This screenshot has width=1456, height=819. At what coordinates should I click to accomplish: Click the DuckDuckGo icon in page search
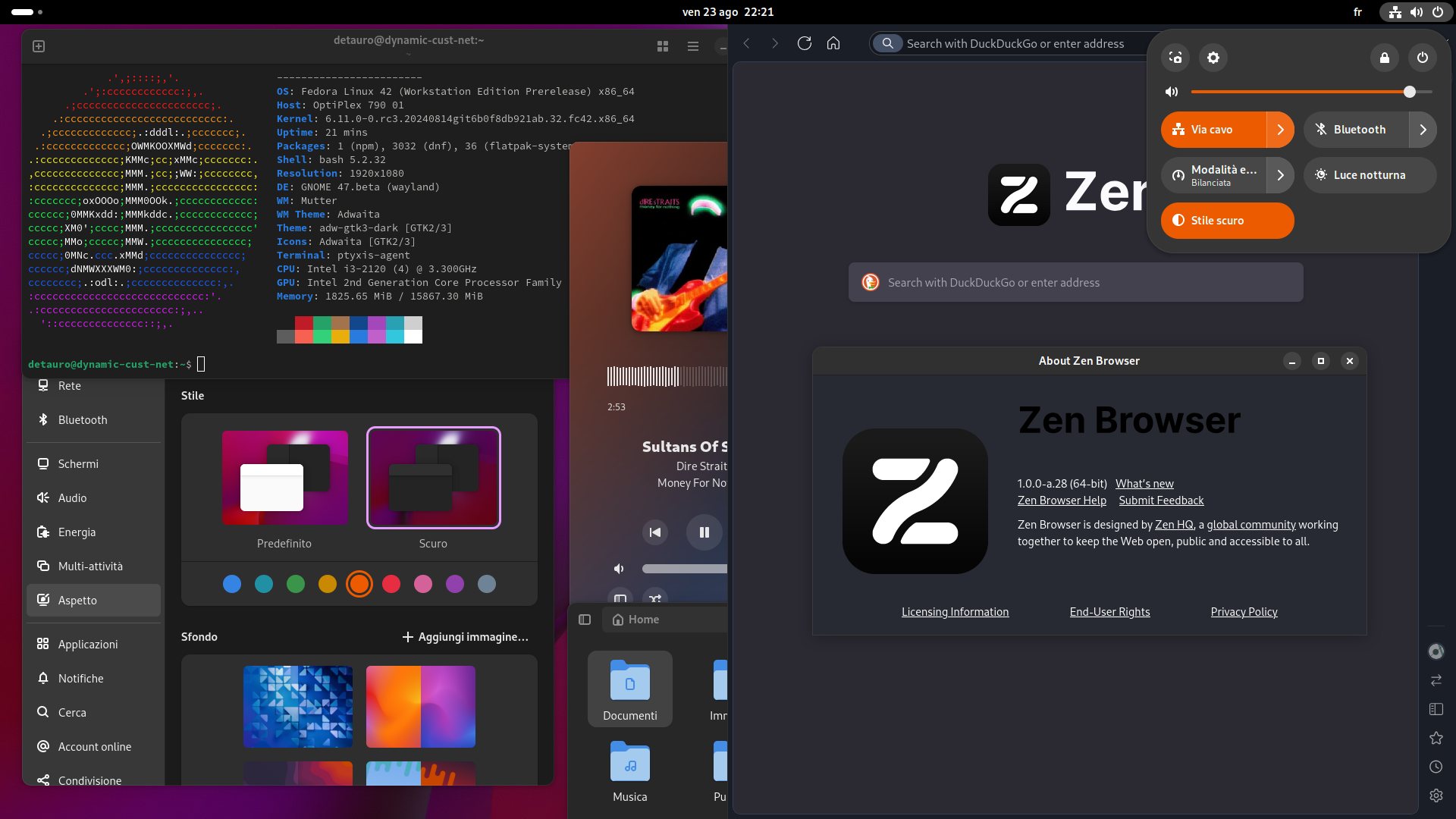tap(871, 282)
